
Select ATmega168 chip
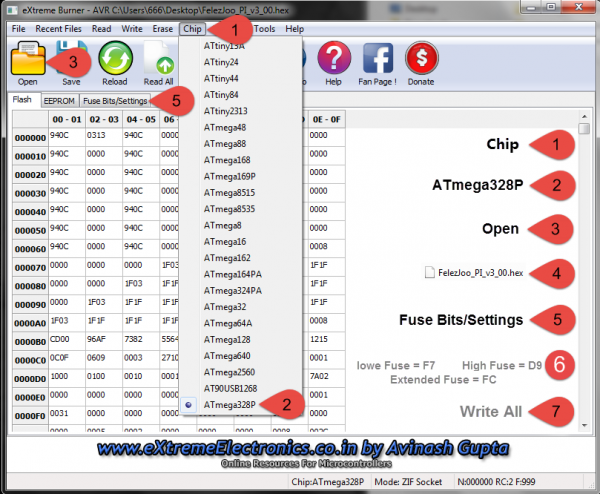pyautogui.click(x=241, y=160)
